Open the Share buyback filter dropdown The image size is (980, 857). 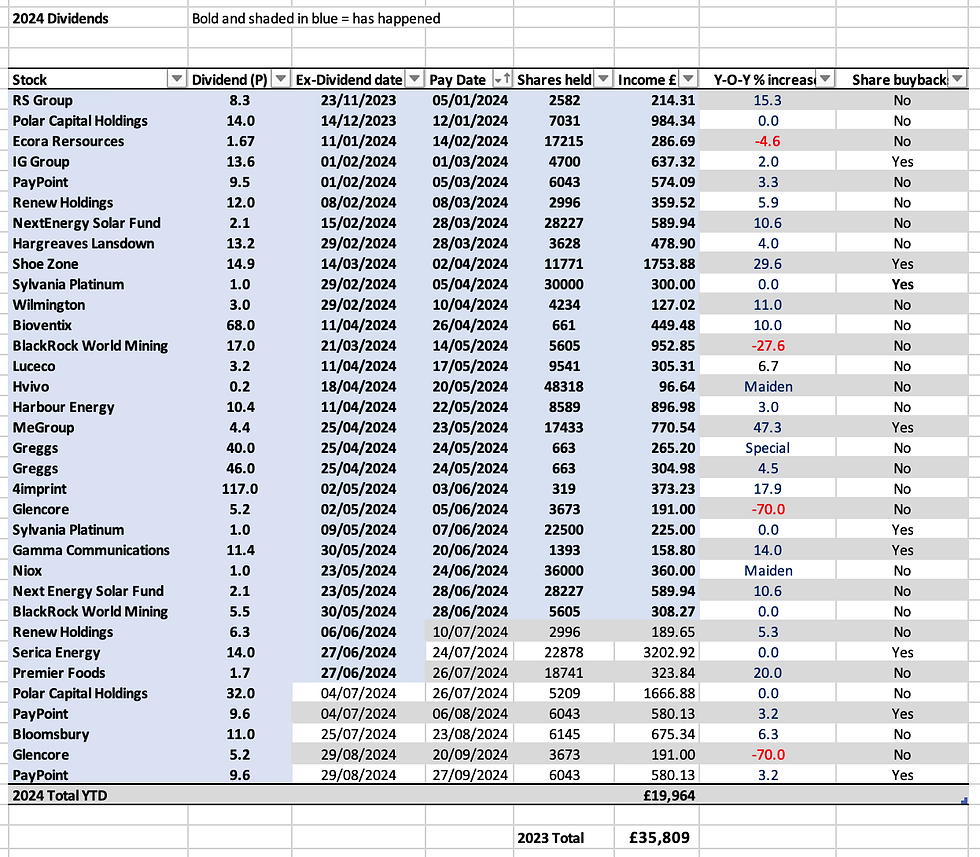(x=958, y=79)
